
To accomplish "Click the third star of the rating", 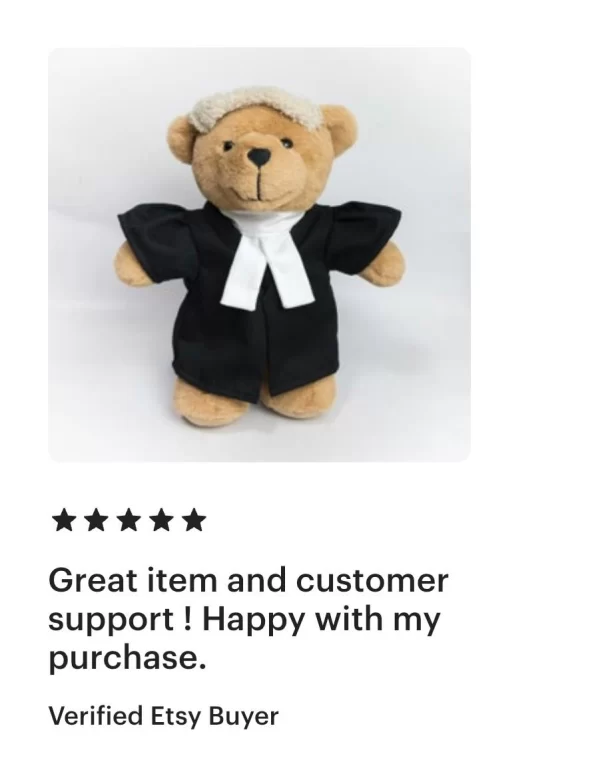I will tap(129, 520).
